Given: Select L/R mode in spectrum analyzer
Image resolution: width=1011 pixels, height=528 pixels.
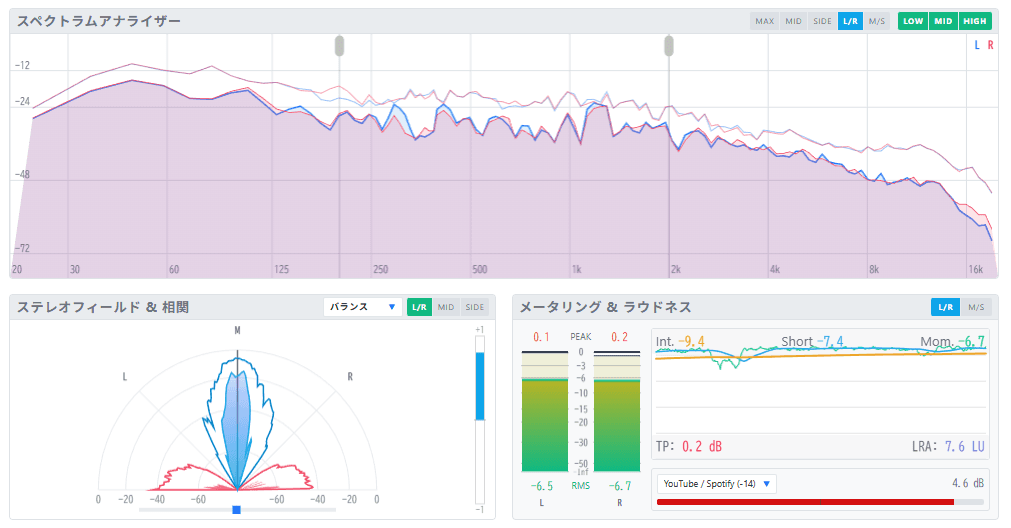Looking at the screenshot, I should click(850, 21).
